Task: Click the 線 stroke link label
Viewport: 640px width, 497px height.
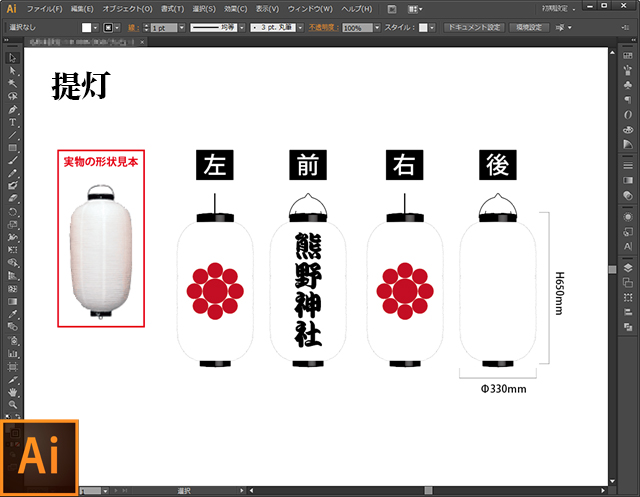Action: pos(133,27)
